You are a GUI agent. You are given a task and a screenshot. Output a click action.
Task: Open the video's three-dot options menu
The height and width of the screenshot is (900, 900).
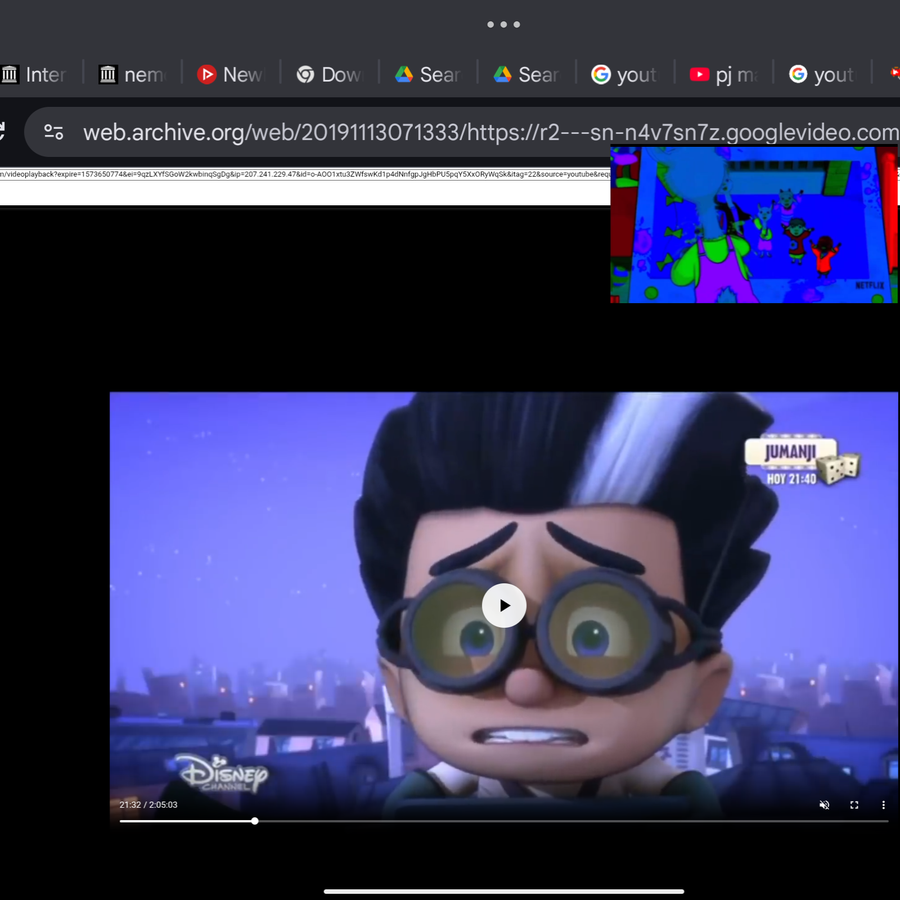tap(883, 805)
